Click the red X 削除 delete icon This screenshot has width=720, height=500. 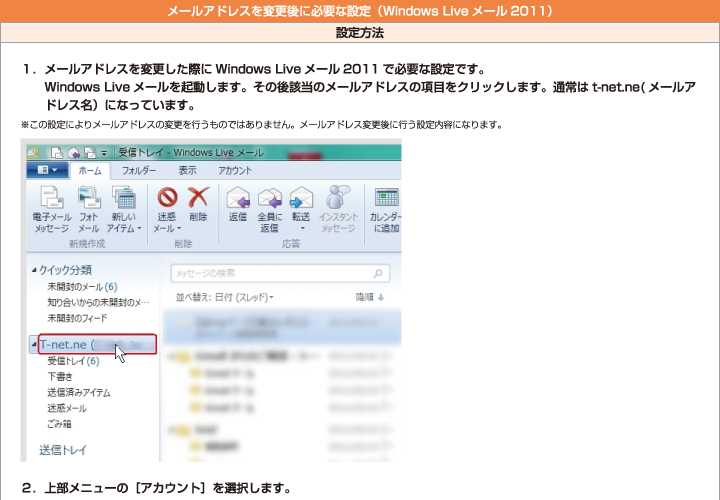pos(198,197)
